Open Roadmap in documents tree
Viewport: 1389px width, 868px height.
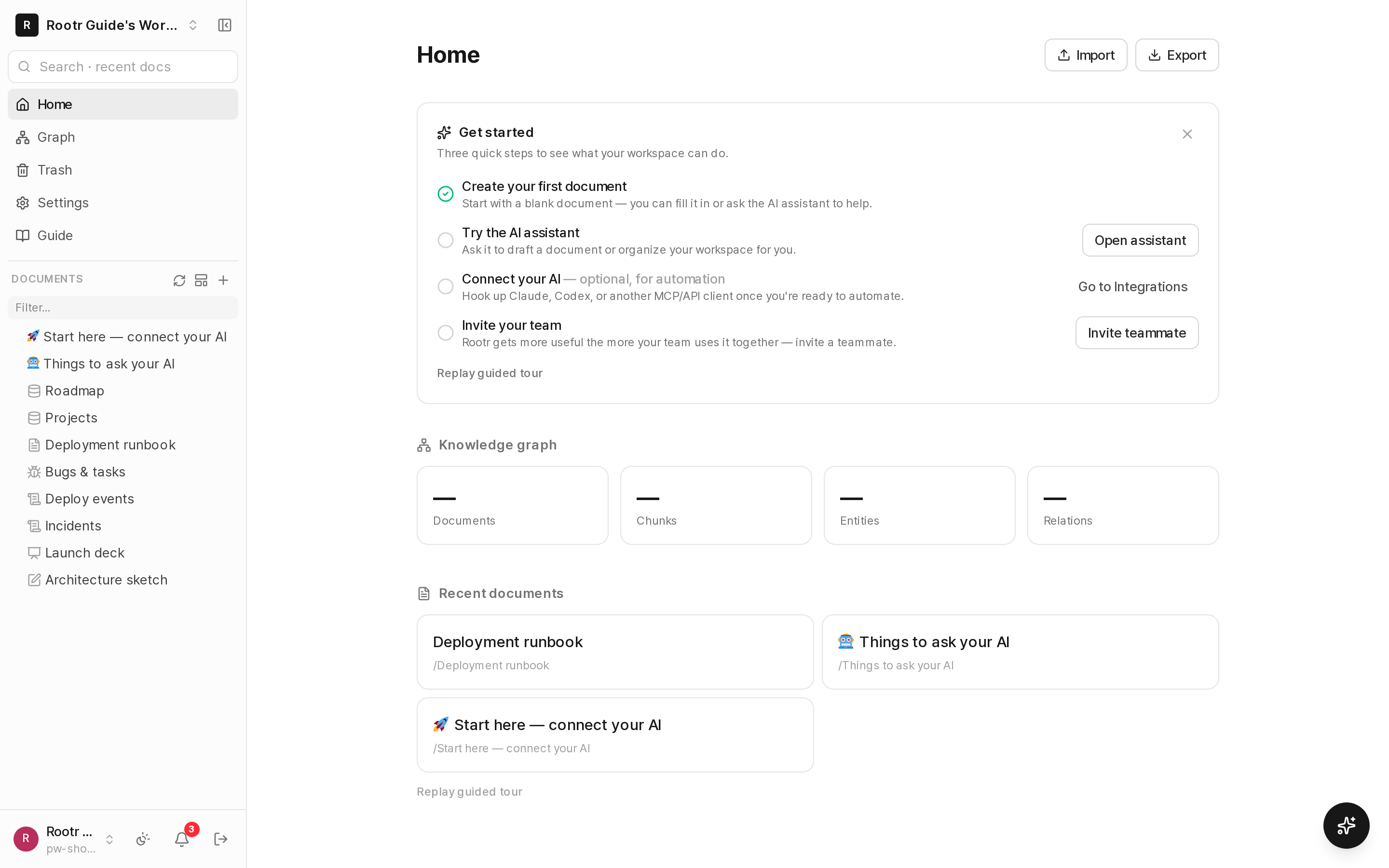123,391
